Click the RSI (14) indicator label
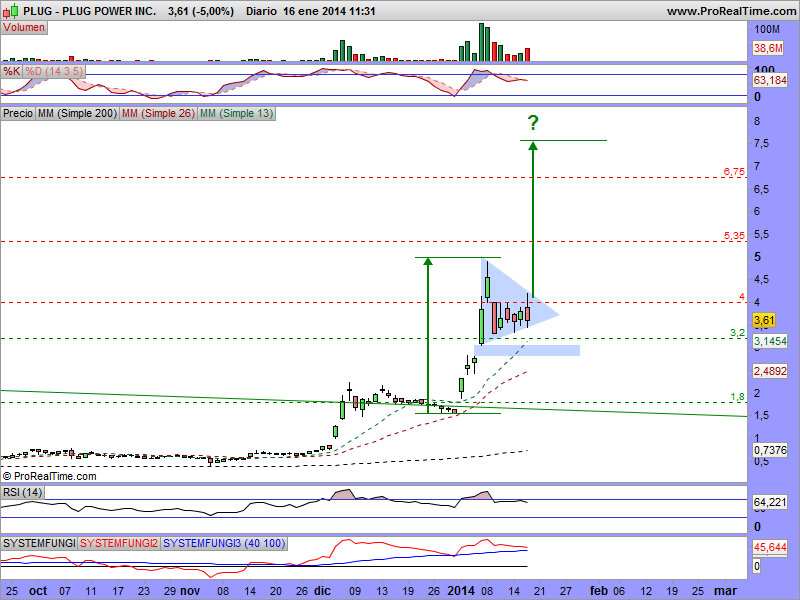800x600 pixels. [x=22, y=492]
